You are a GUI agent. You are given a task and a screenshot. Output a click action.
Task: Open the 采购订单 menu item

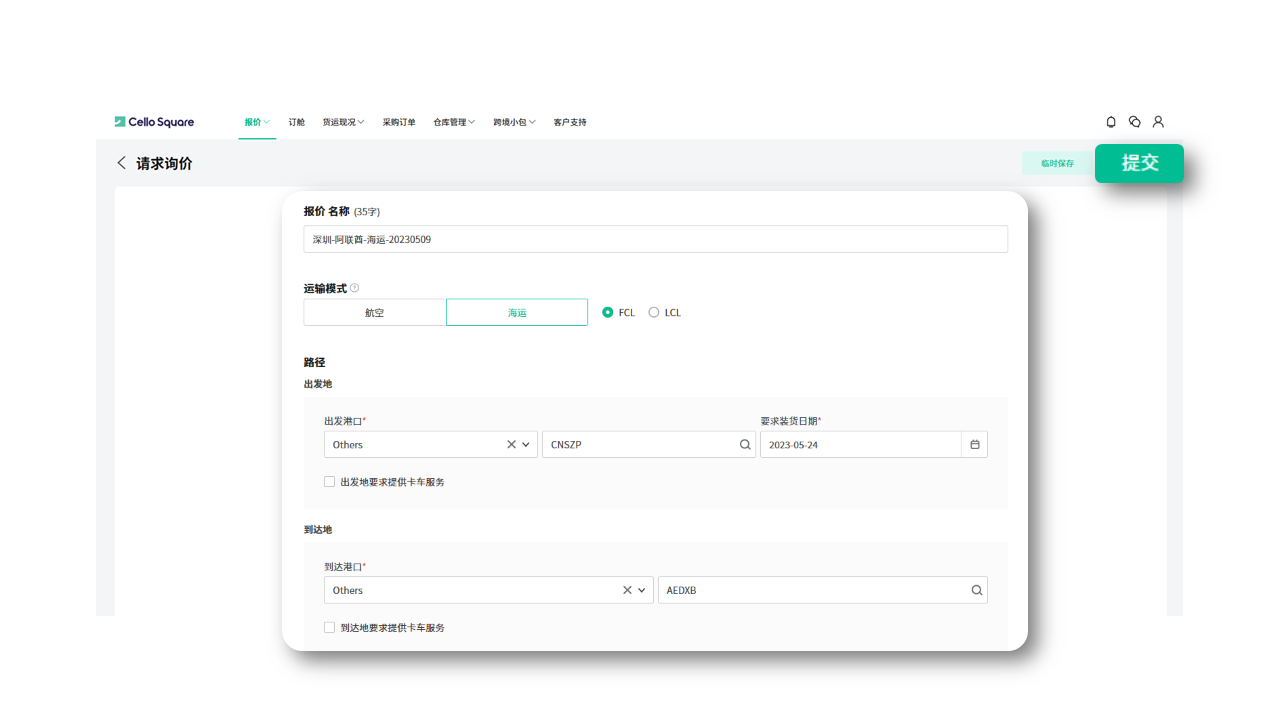coord(399,122)
